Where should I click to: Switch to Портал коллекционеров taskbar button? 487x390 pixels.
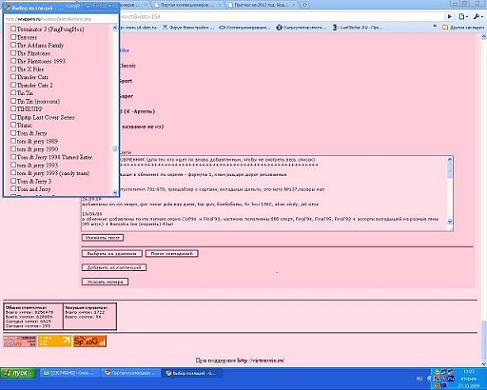pyautogui.click(x=130, y=373)
